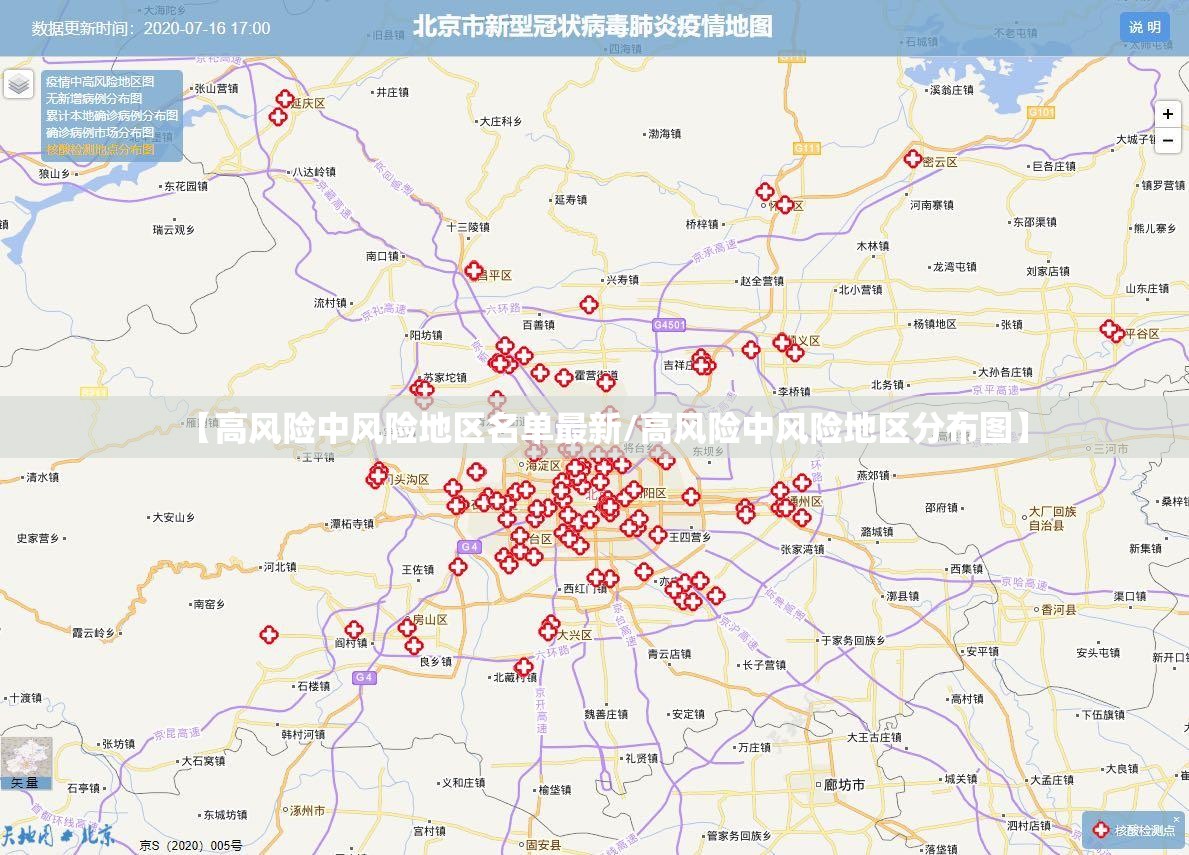Viewport: 1189px width, 855px height.
Task: Click the 数据更新时间 timestamp text
Action: click(151, 28)
